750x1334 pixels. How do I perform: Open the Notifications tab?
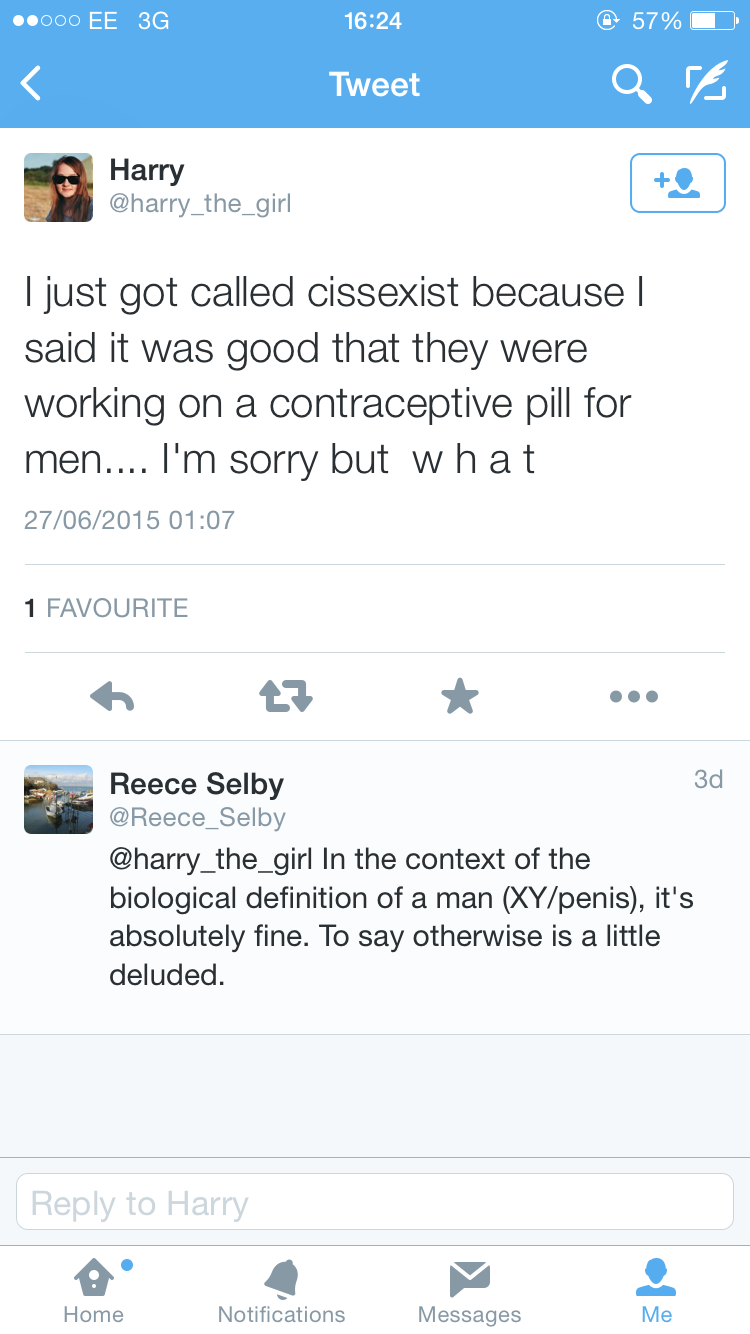click(x=281, y=1291)
